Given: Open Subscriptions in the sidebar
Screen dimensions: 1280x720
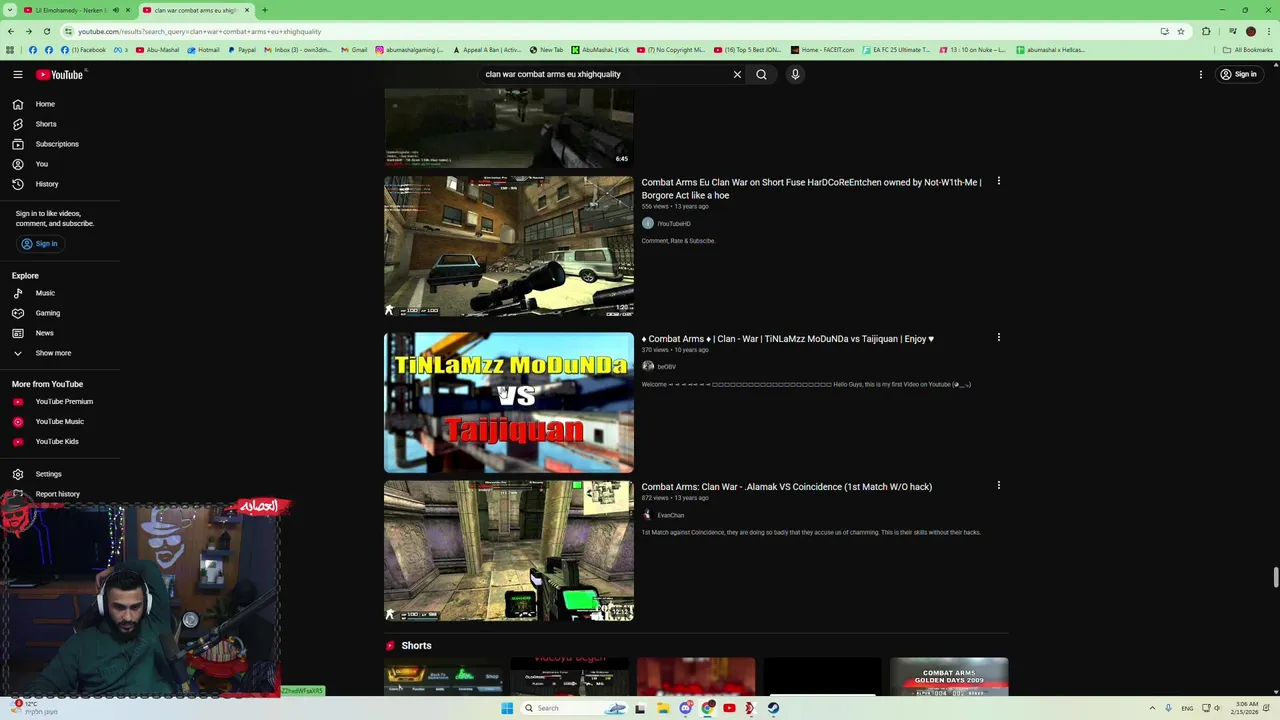Looking at the screenshot, I should 57,144.
